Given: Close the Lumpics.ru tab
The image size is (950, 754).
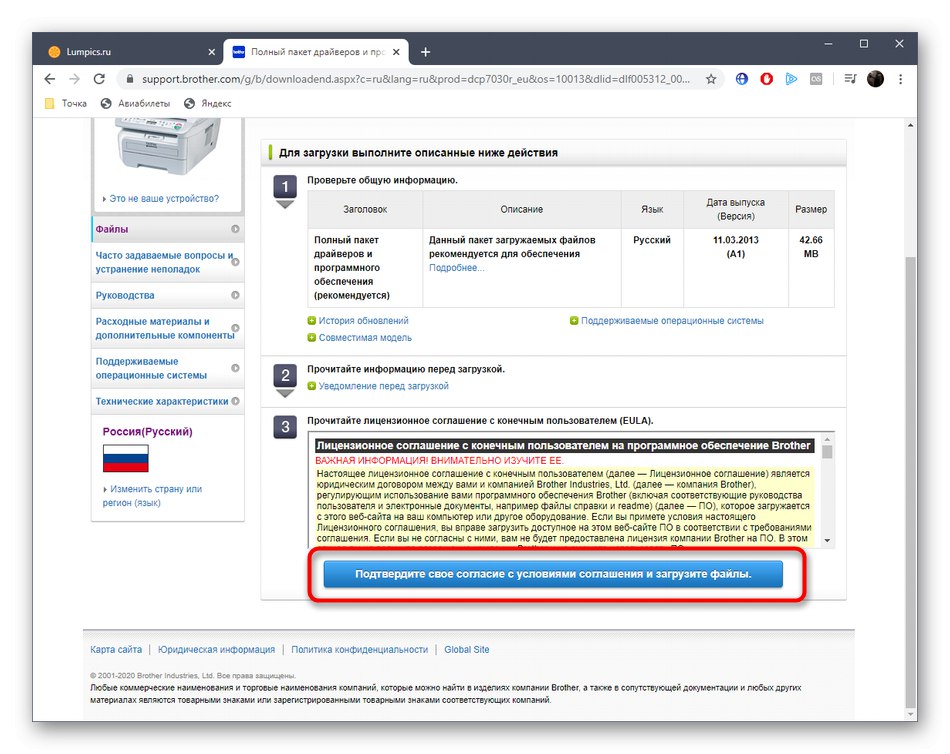Looking at the screenshot, I should tap(211, 52).
